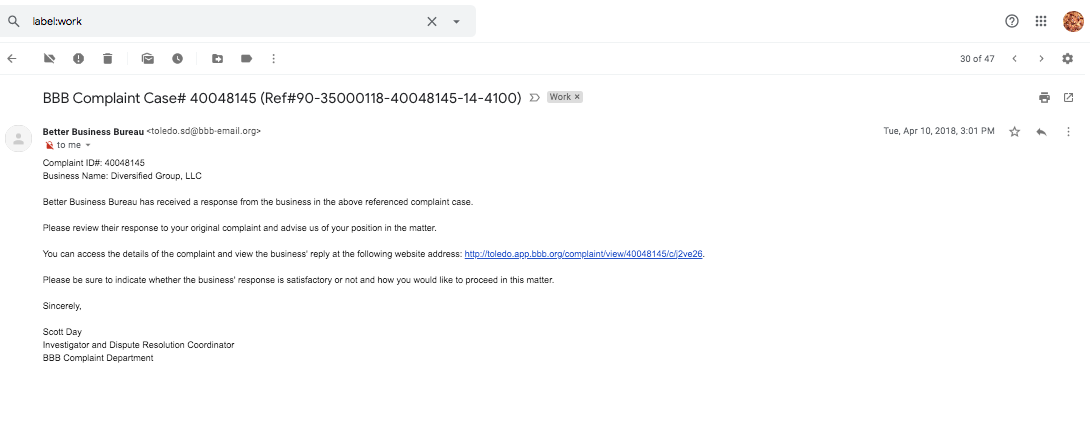Click in the label:work search field
1090x441 pixels.
click(220, 21)
